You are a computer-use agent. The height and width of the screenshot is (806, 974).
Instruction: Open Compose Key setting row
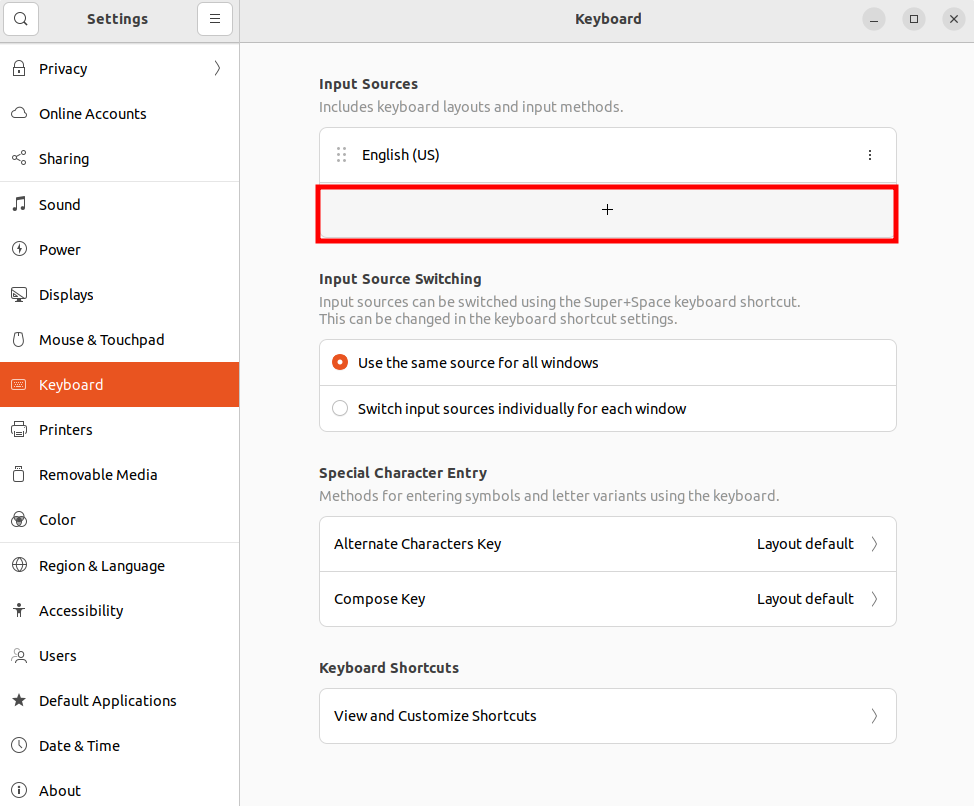(x=608, y=599)
